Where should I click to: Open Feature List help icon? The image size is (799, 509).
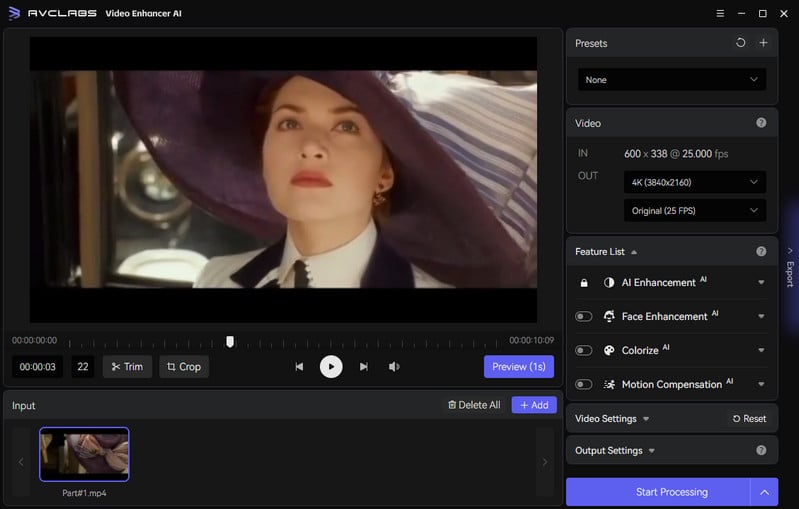click(x=761, y=251)
